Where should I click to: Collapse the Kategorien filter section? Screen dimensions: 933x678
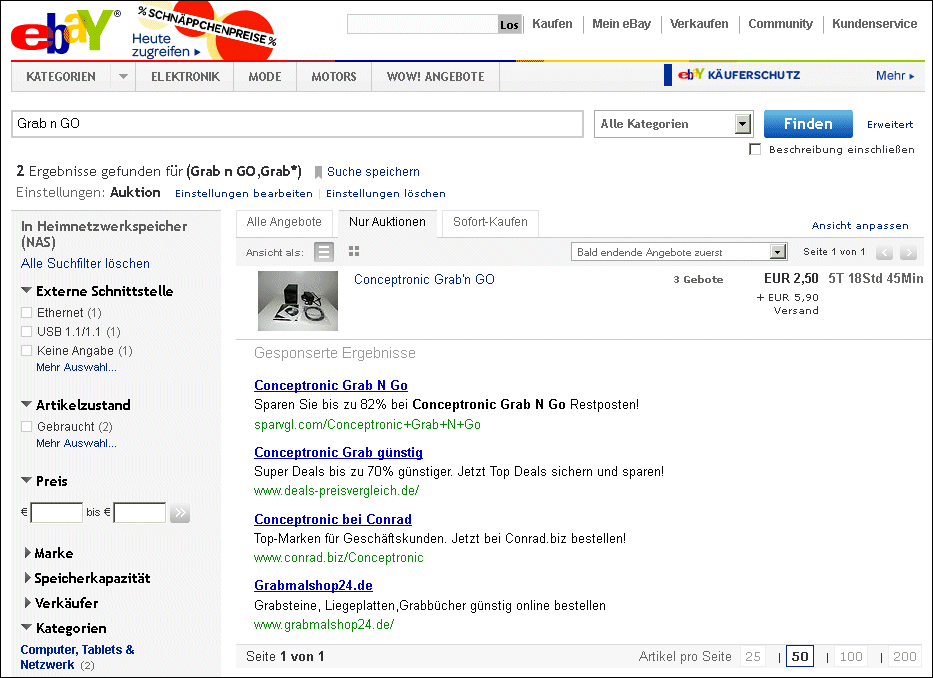[x=26, y=627]
